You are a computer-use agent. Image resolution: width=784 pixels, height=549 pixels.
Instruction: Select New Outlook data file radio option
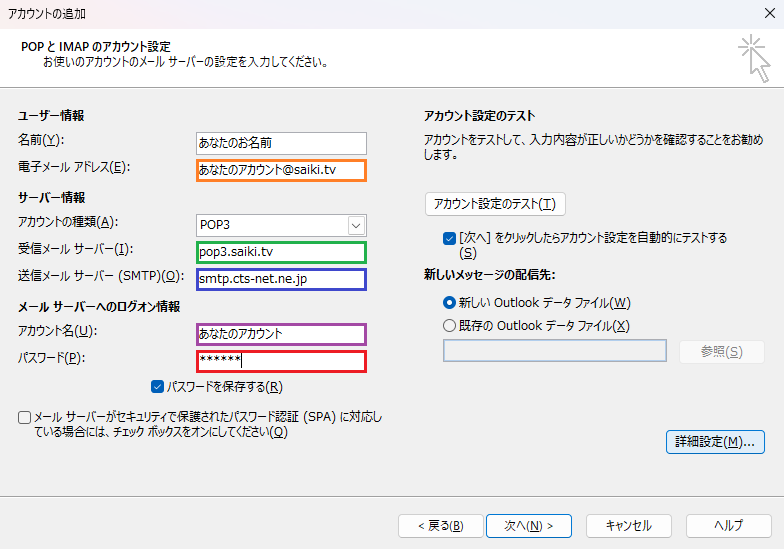click(449, 303)
